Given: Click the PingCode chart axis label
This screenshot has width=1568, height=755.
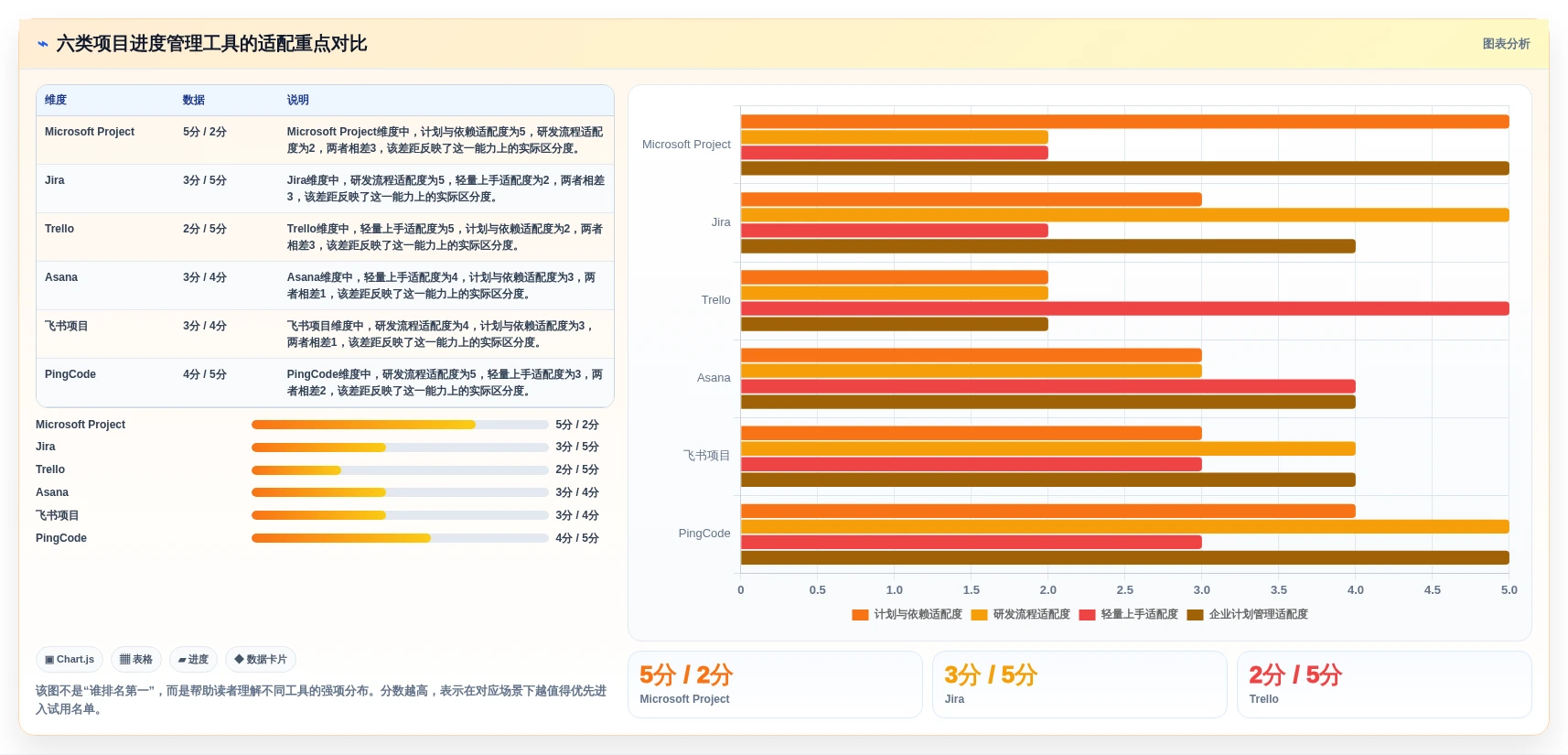Looking at the screenshot, I should point(704,534).
